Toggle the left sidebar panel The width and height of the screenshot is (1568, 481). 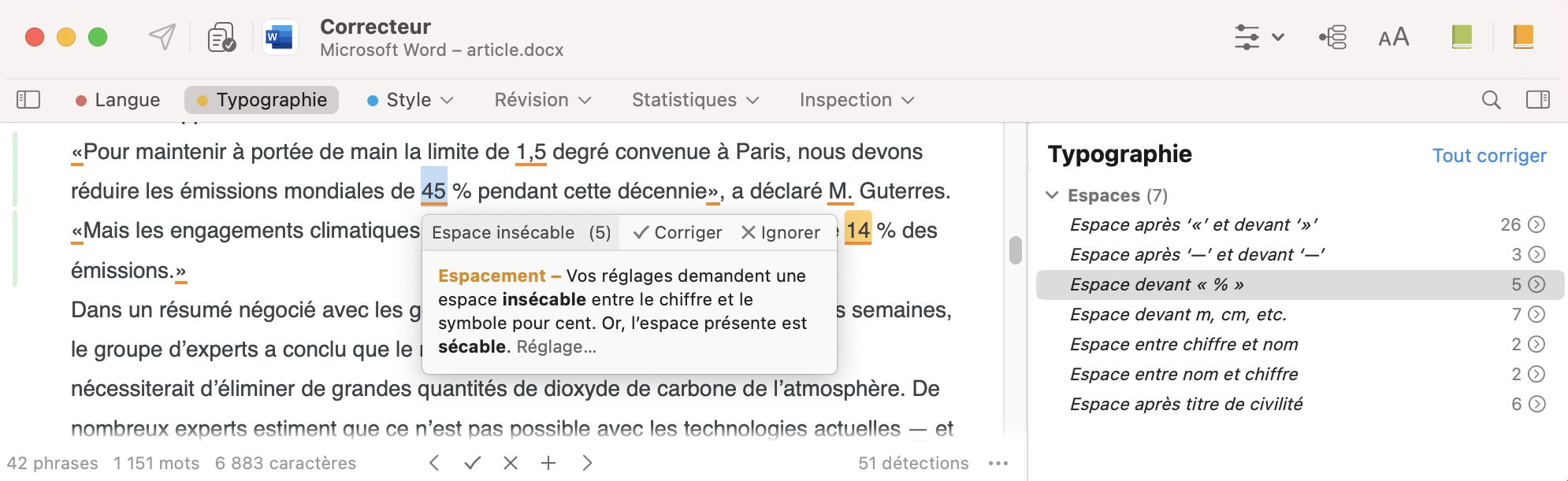pyautogui.click(x=28, y=100)
